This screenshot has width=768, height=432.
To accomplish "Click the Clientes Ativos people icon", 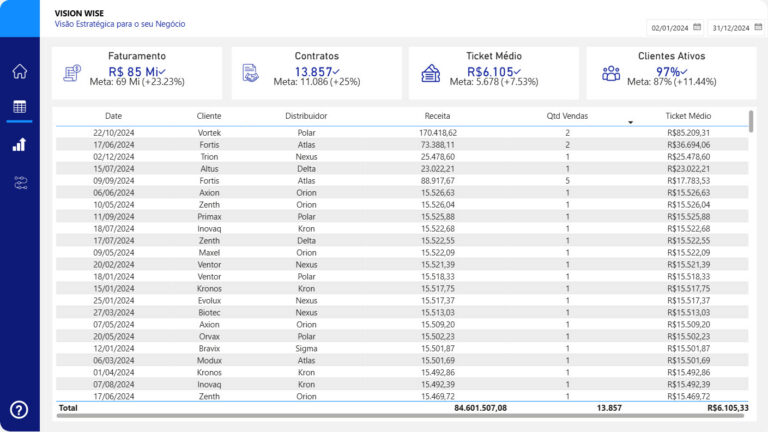I will point(611,73).
